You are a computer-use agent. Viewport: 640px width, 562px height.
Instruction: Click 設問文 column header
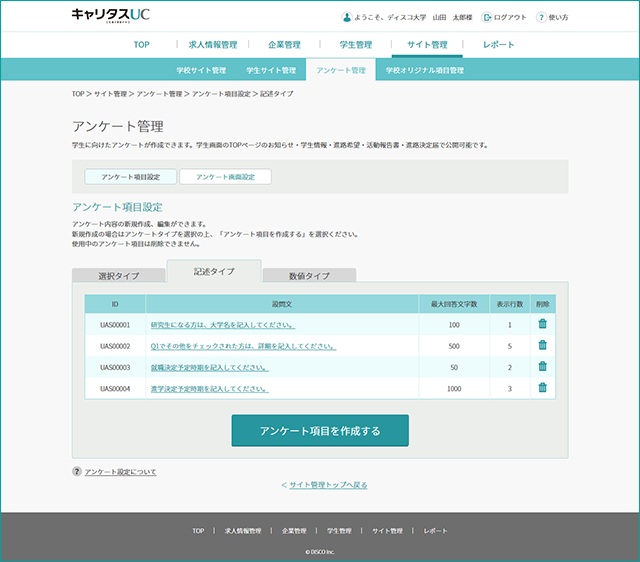click(282, 304)
